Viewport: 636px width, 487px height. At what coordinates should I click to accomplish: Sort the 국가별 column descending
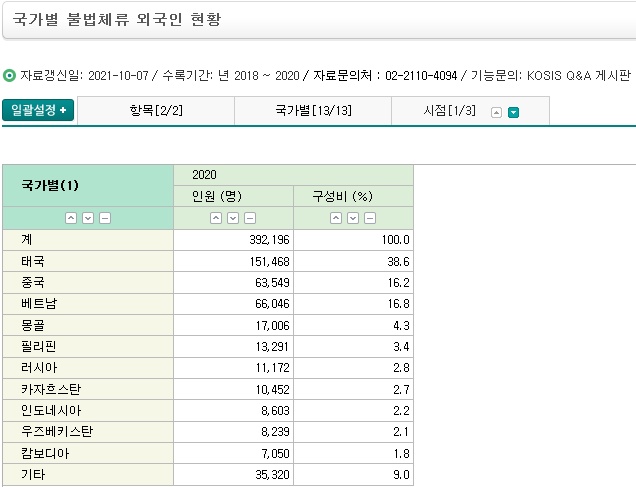87,218
